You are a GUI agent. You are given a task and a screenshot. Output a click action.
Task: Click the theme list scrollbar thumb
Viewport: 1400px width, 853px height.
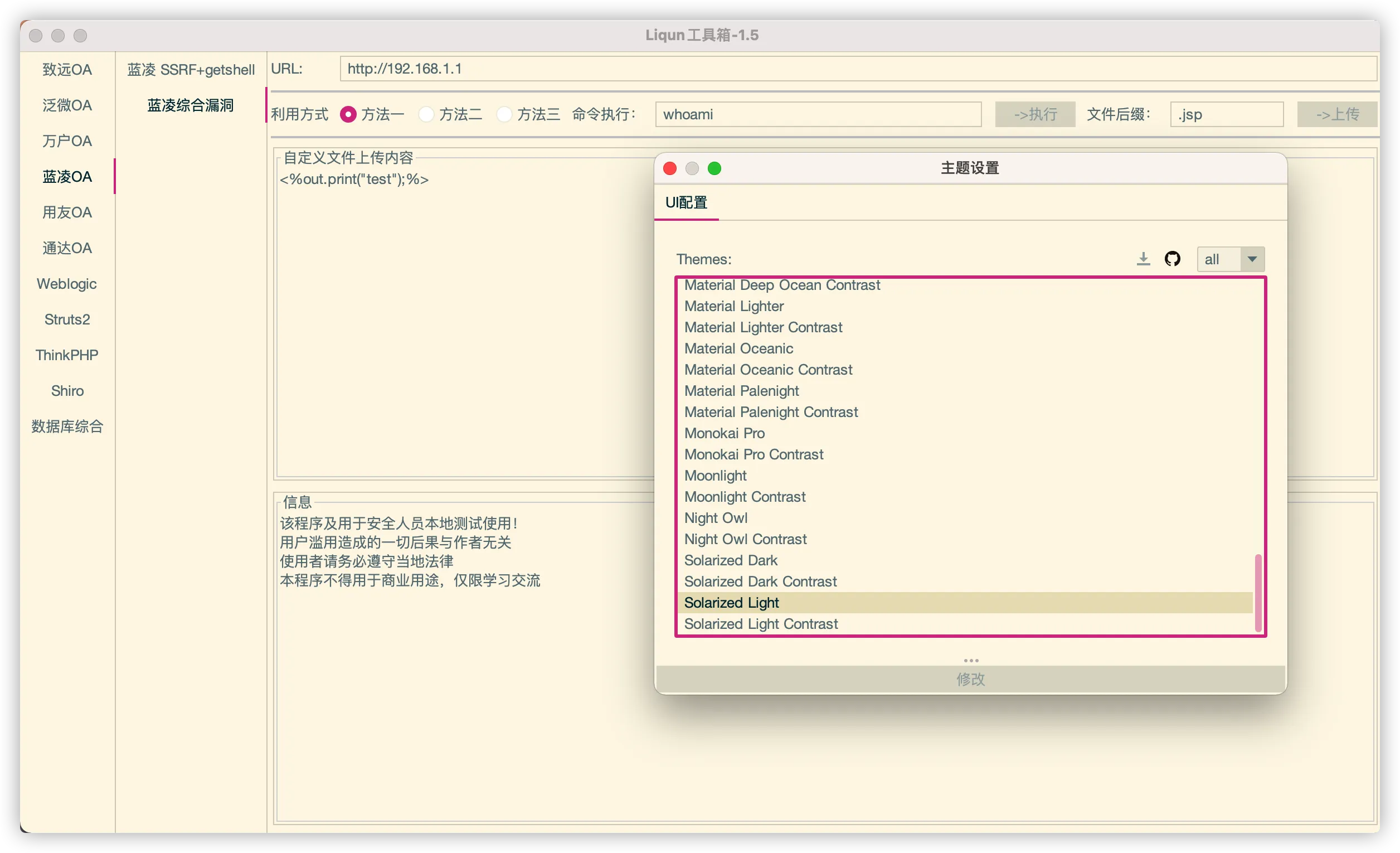[x=1258, y=592]
